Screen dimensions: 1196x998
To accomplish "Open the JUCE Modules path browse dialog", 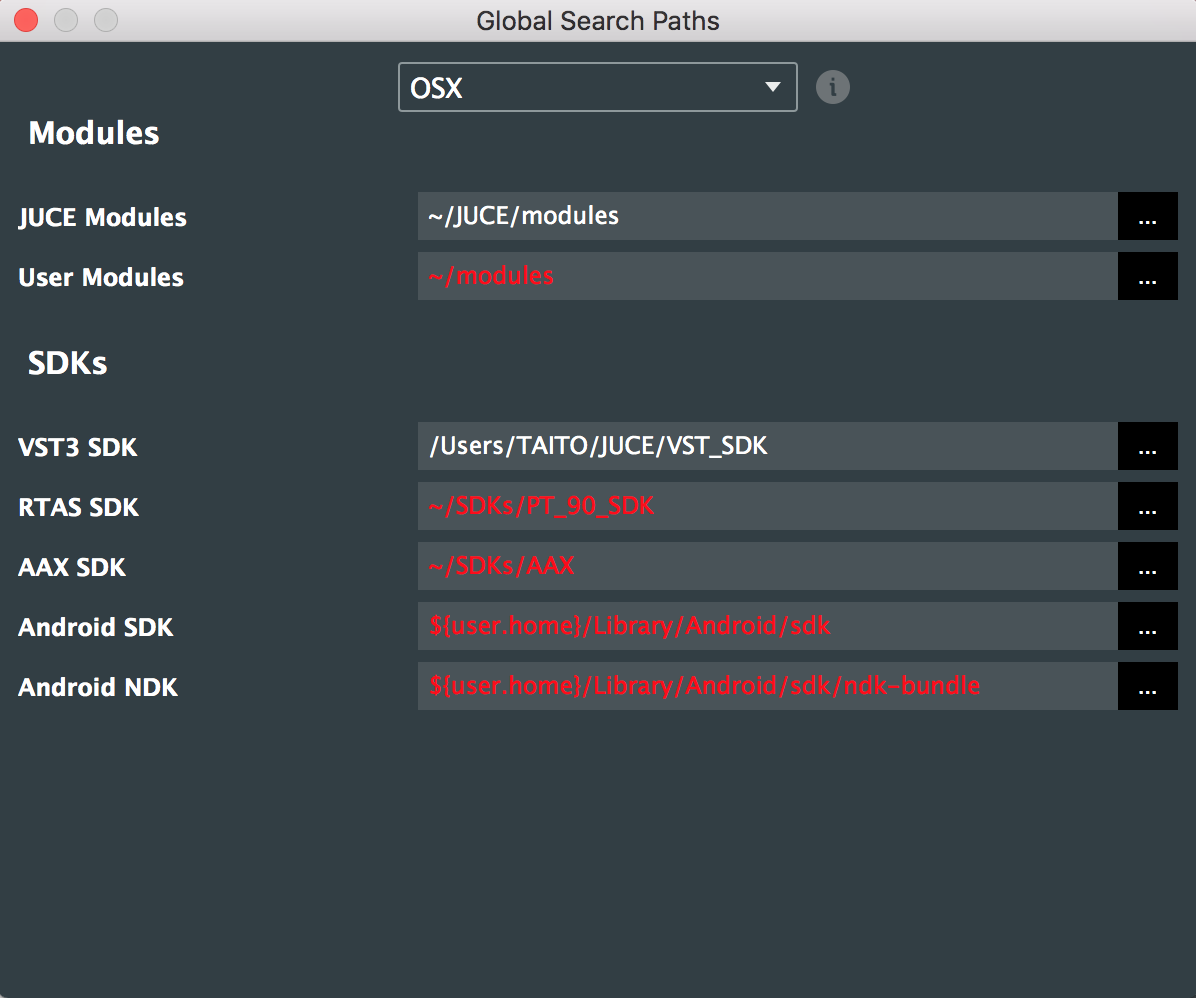I will tap(1147, 216).
